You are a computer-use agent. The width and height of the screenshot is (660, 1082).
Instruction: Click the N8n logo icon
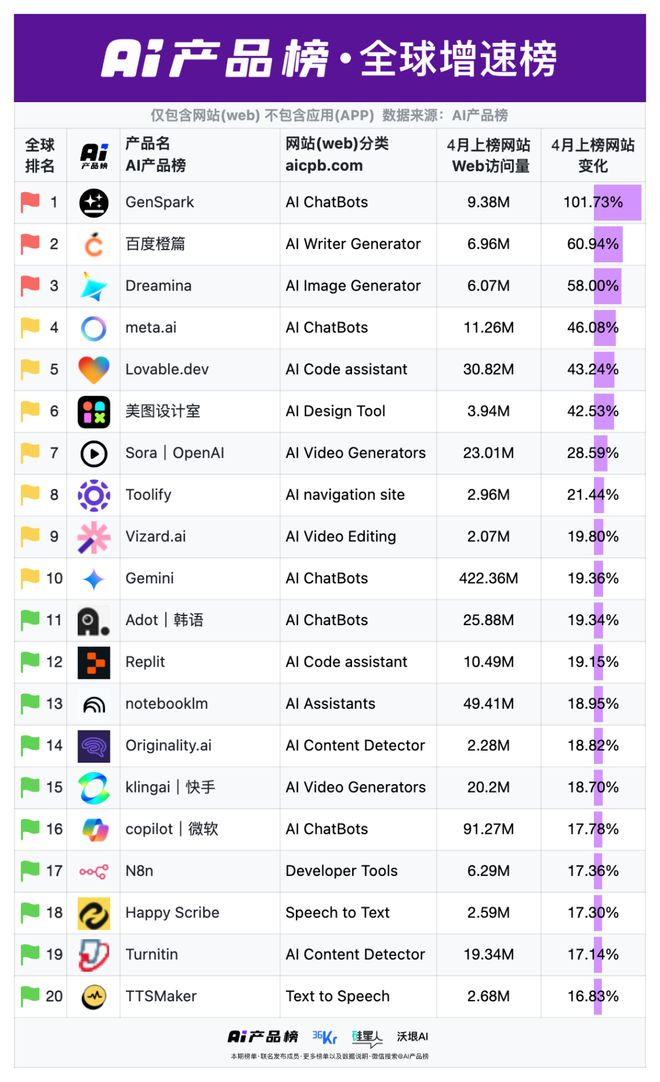point(94,871)
